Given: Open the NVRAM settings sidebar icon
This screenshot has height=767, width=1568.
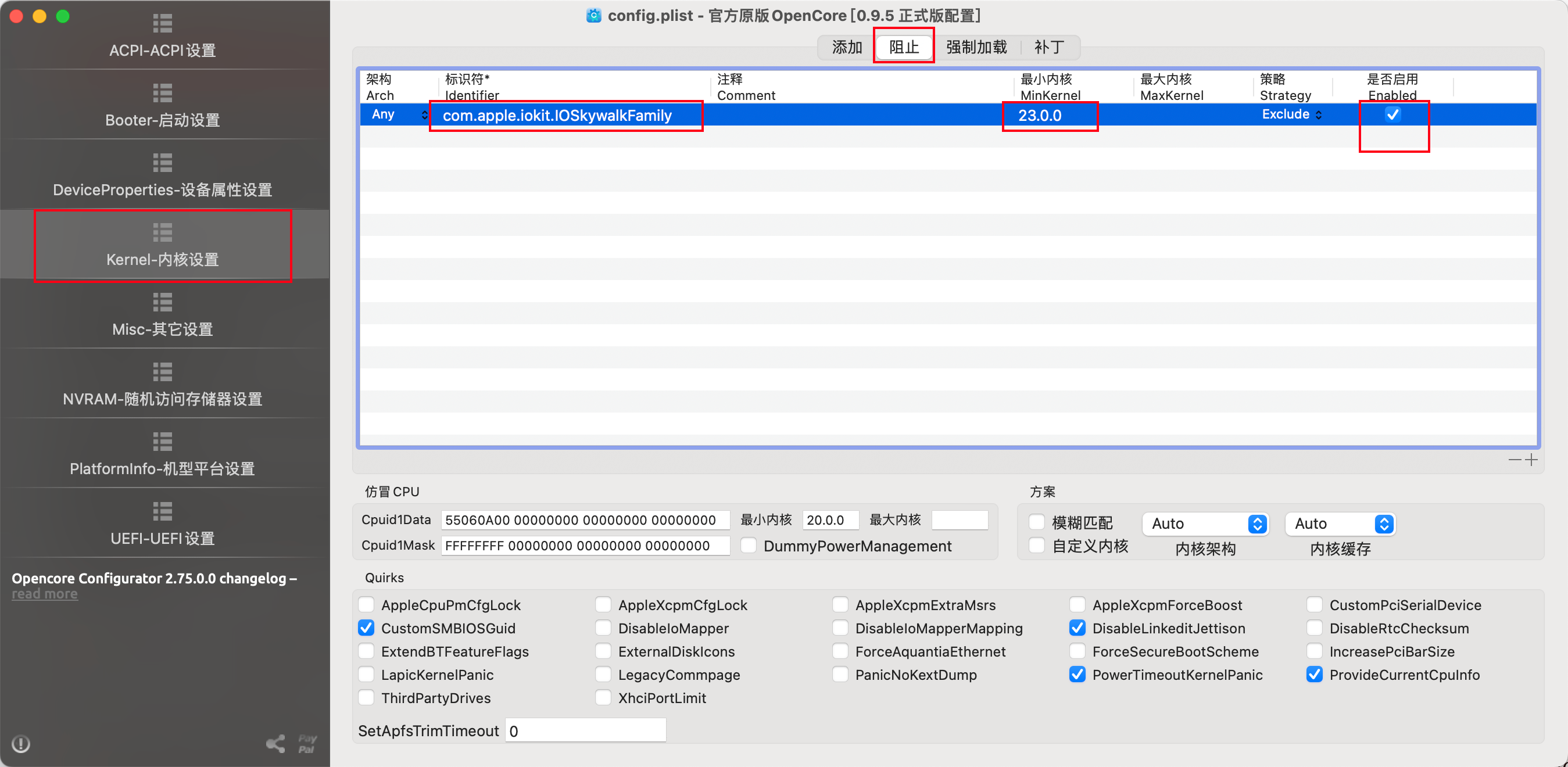Looking at the screenshot, I should 163,372.
